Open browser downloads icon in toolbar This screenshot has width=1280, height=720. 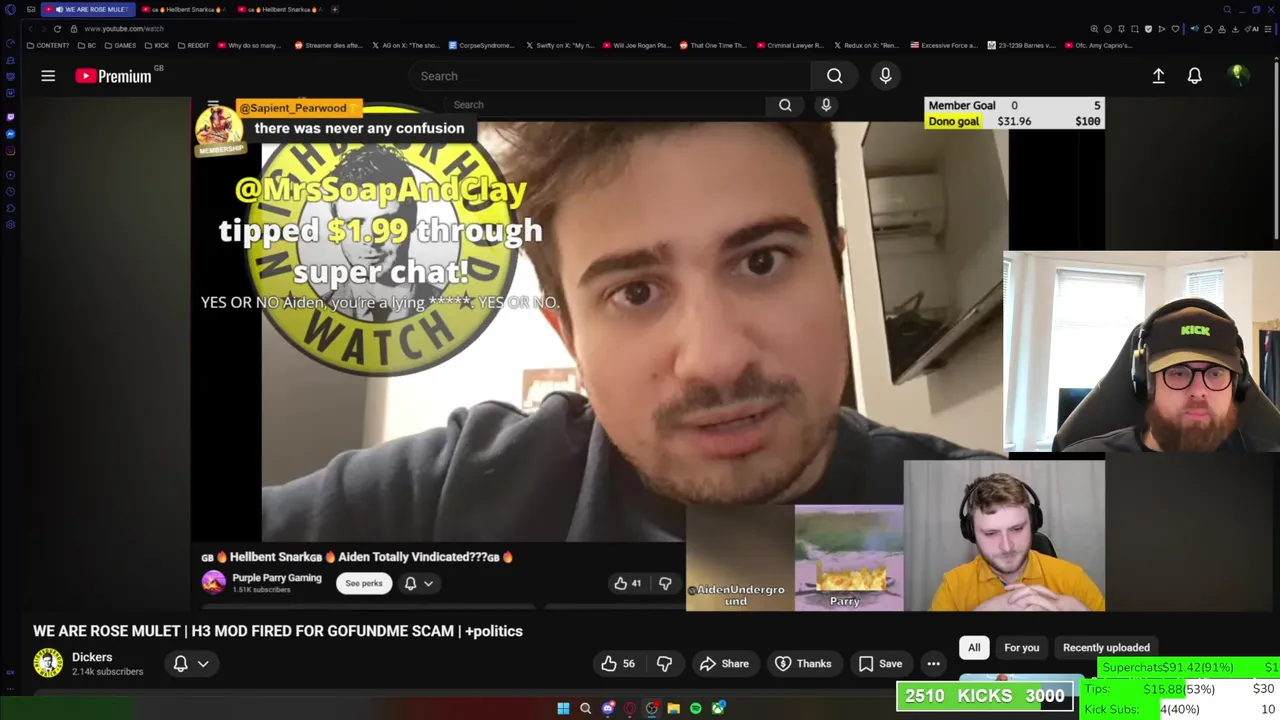tap(1235, 29)
